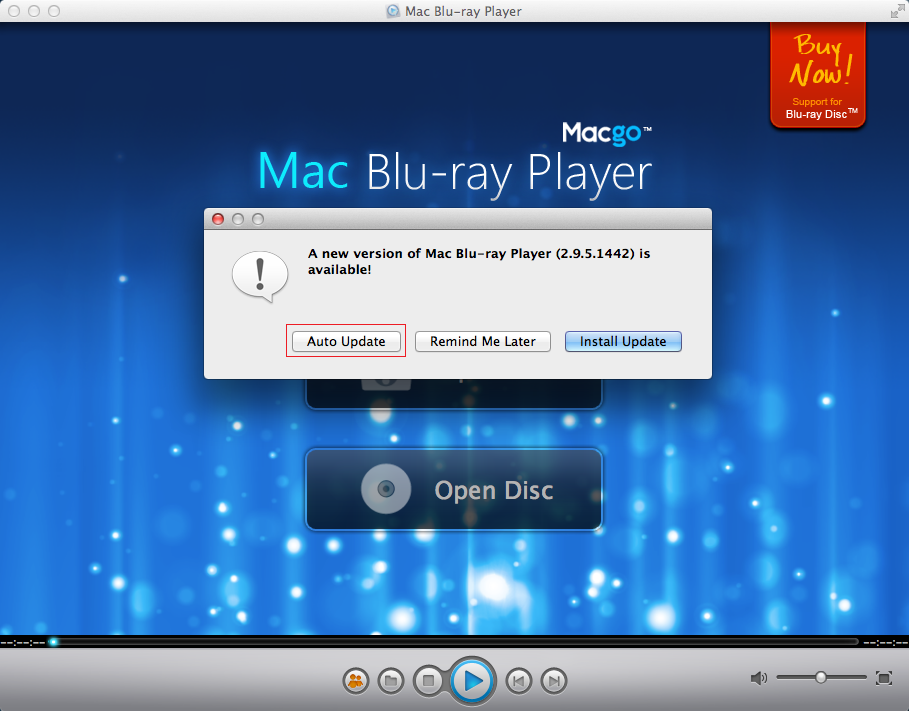Screen dimensions: 909x711
Task: Click the Macgo logo
Action: pos(606,133)
